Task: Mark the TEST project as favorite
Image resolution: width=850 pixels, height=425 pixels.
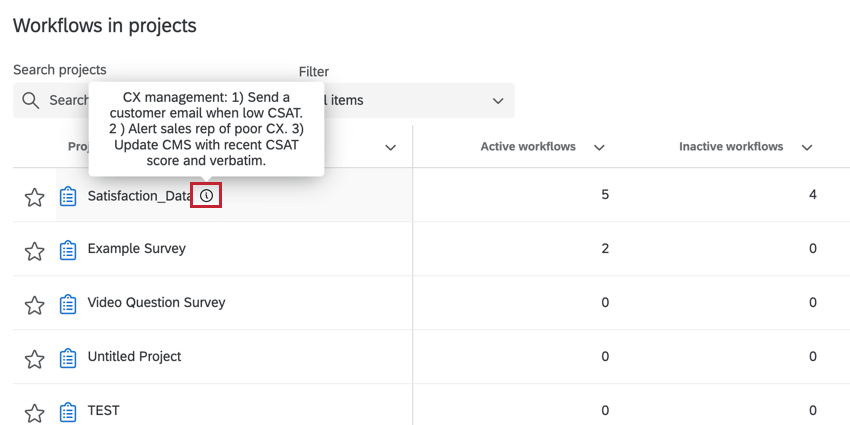Action: coord(35,412)
